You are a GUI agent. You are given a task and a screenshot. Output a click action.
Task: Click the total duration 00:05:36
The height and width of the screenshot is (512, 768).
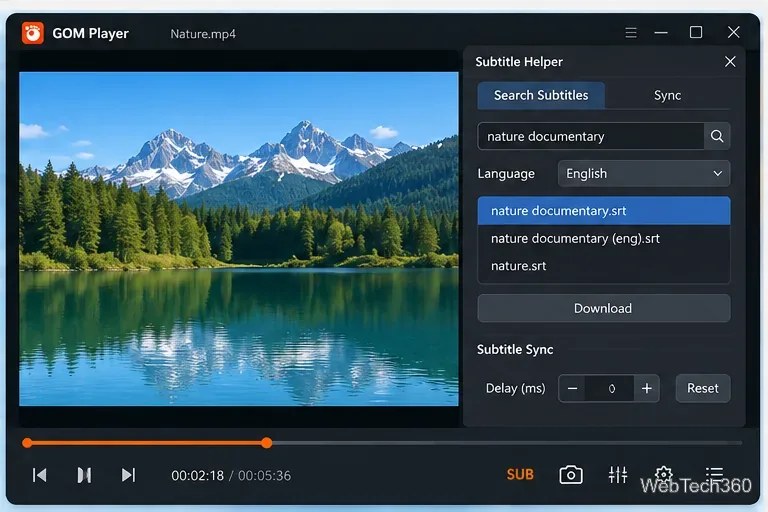click(x=264, y=476)
